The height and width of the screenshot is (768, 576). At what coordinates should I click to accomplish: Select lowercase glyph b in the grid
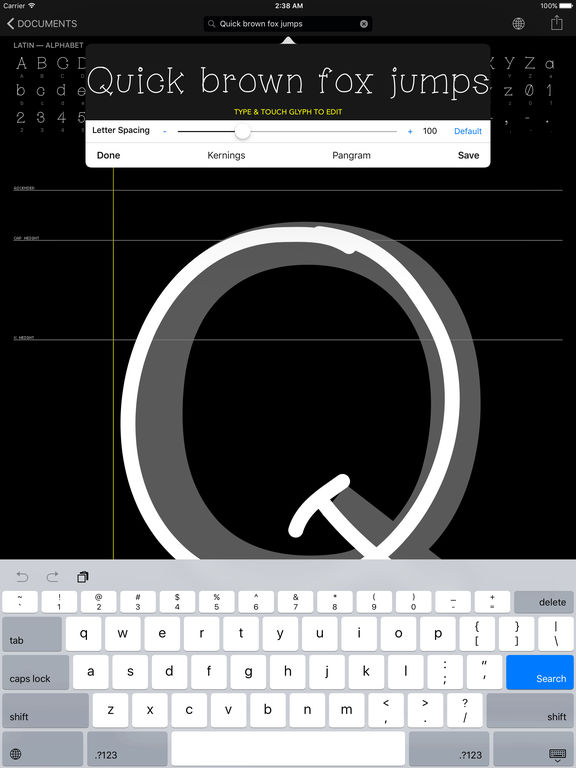(x=21, y=91)
